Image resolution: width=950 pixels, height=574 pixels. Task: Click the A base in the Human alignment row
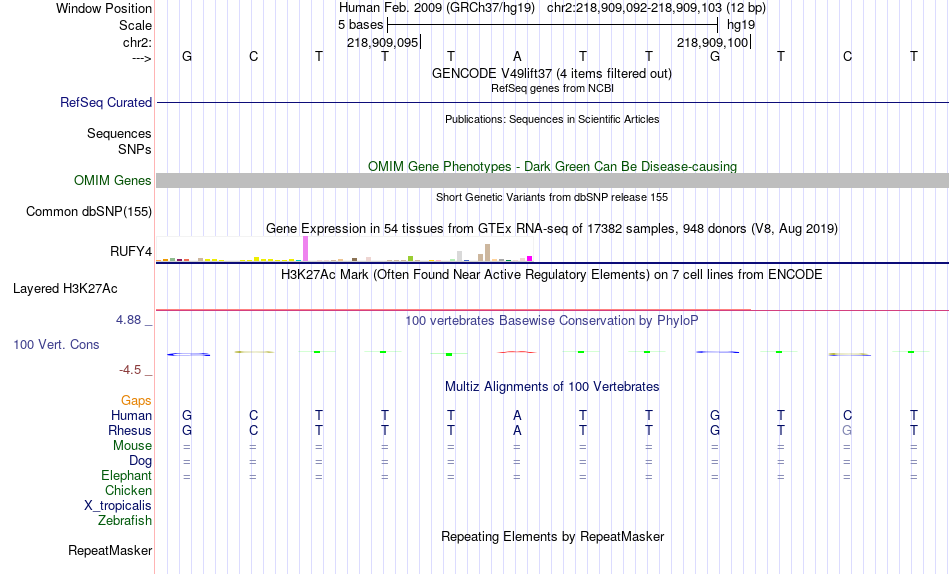[x=517, y=416]
